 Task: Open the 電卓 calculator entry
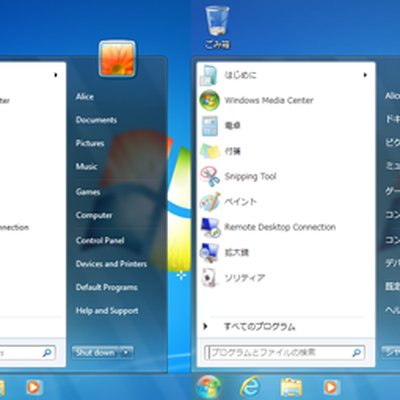(x=286, y=126)
